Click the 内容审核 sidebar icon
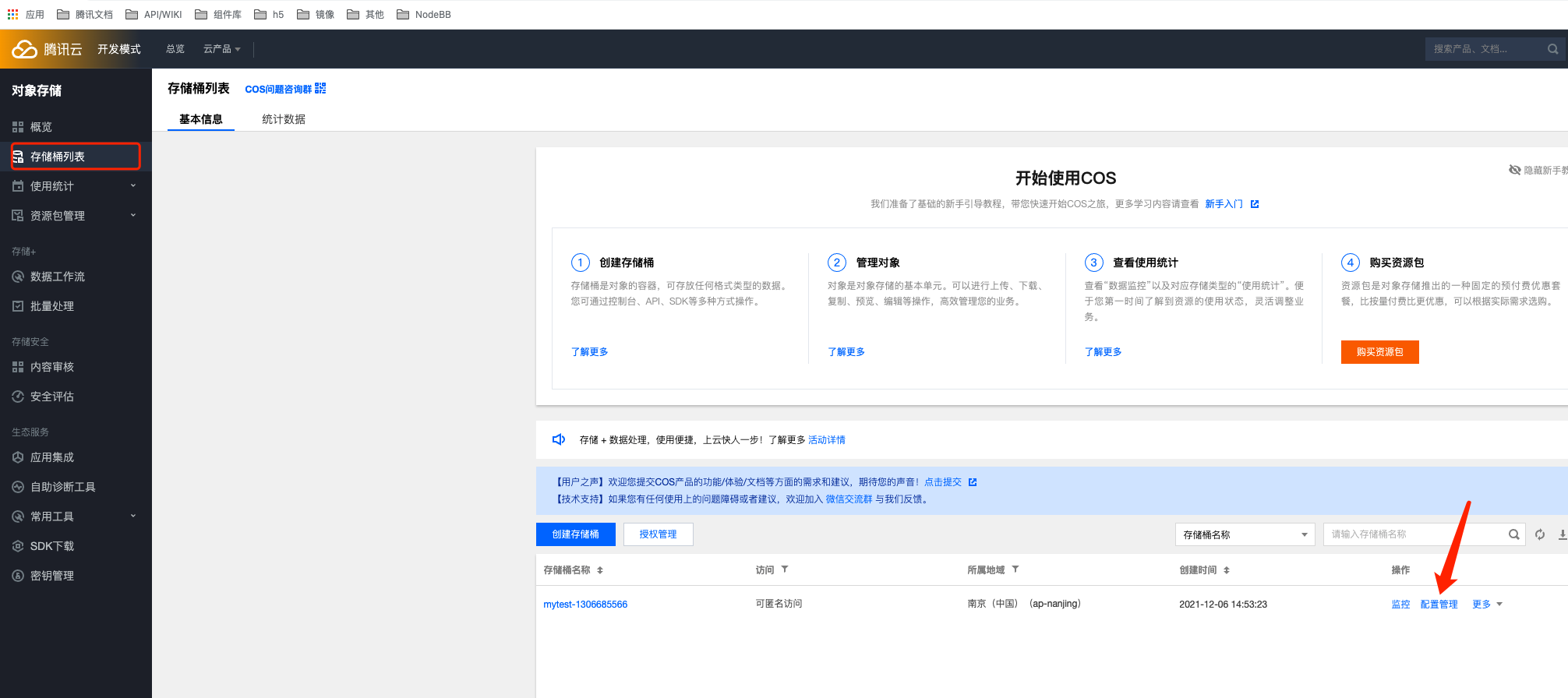Image resolution: width=1568 pixels, height=698 pixels. [18, 367]
